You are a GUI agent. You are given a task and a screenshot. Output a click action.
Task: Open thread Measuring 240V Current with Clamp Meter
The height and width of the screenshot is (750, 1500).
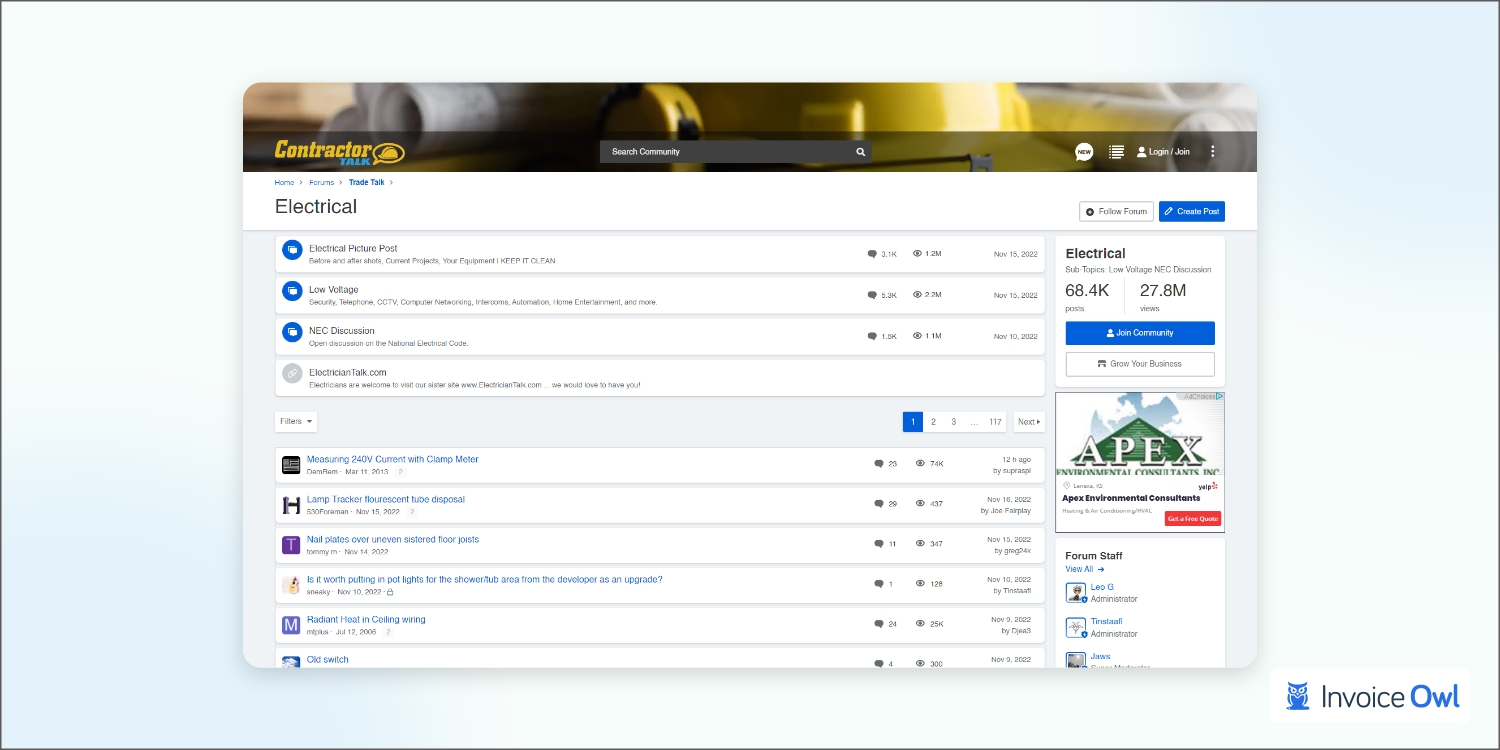click(x=392, y=460)
